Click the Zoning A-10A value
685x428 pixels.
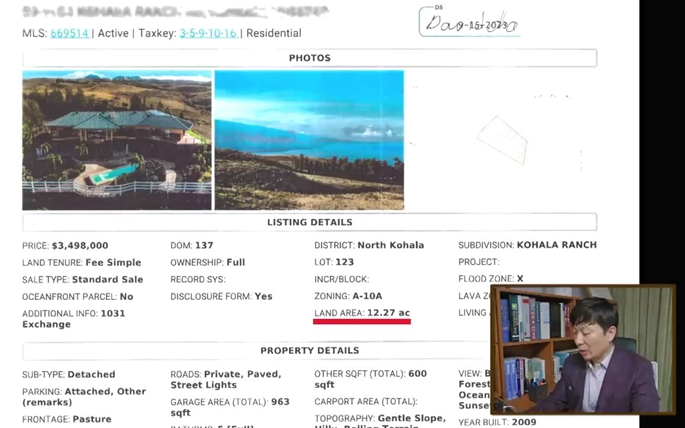click(x=367, y=296)
